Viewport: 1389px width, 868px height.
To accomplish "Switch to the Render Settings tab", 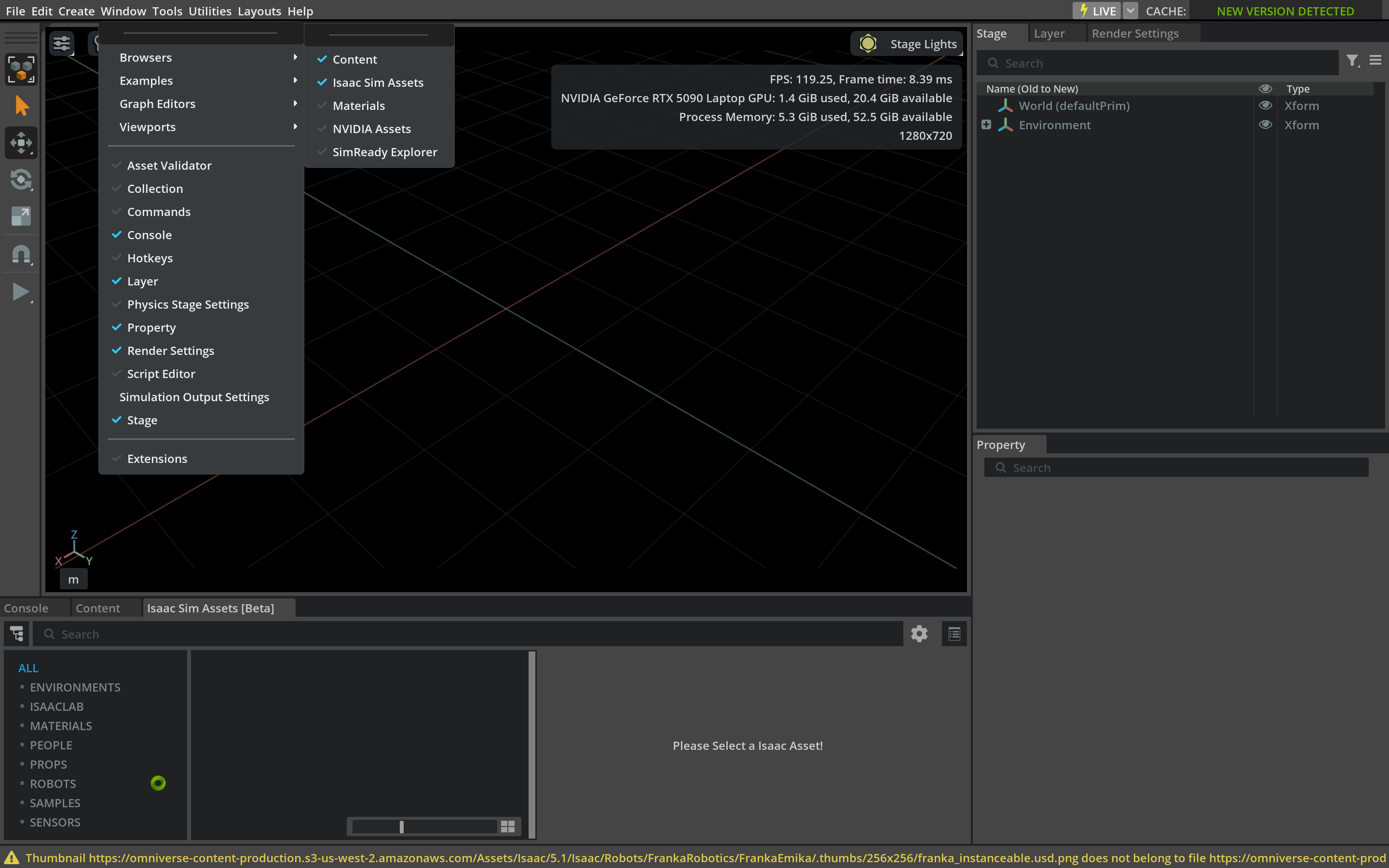I will point(1135,33).
